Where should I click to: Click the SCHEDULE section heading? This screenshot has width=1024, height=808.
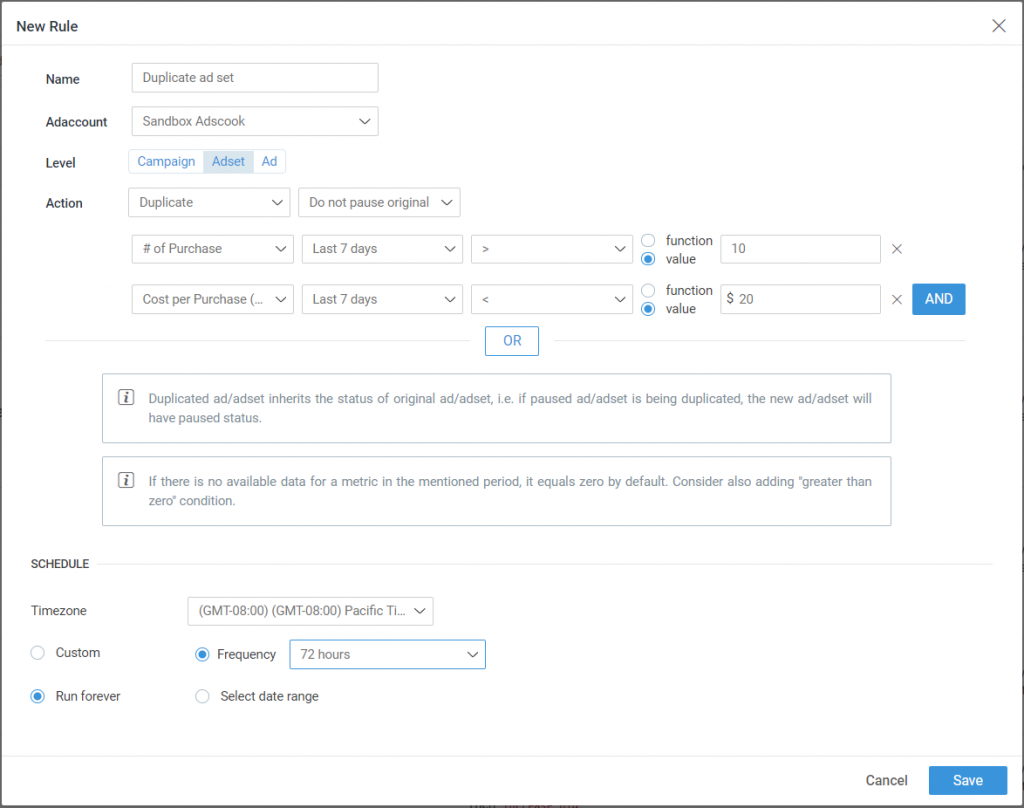click(x=59, y=564)
